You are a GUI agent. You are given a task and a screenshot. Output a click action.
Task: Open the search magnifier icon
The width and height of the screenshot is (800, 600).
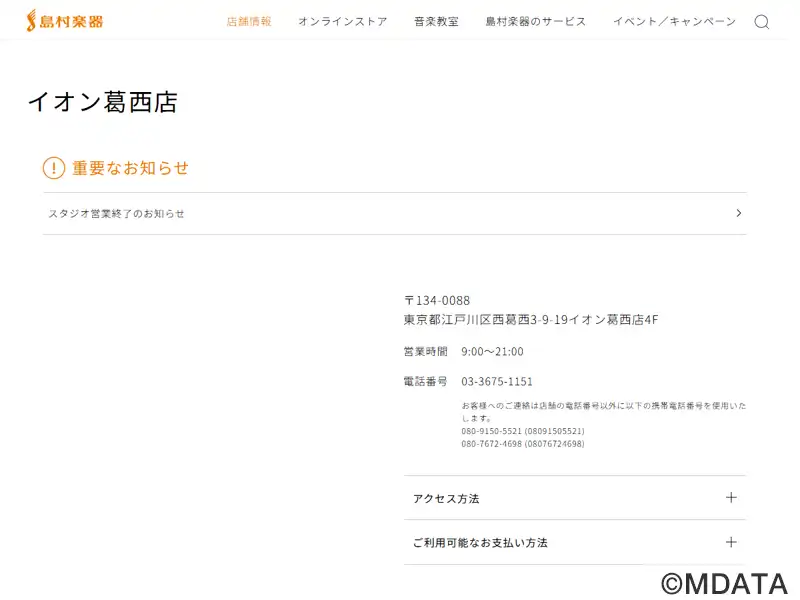(762, 22)
